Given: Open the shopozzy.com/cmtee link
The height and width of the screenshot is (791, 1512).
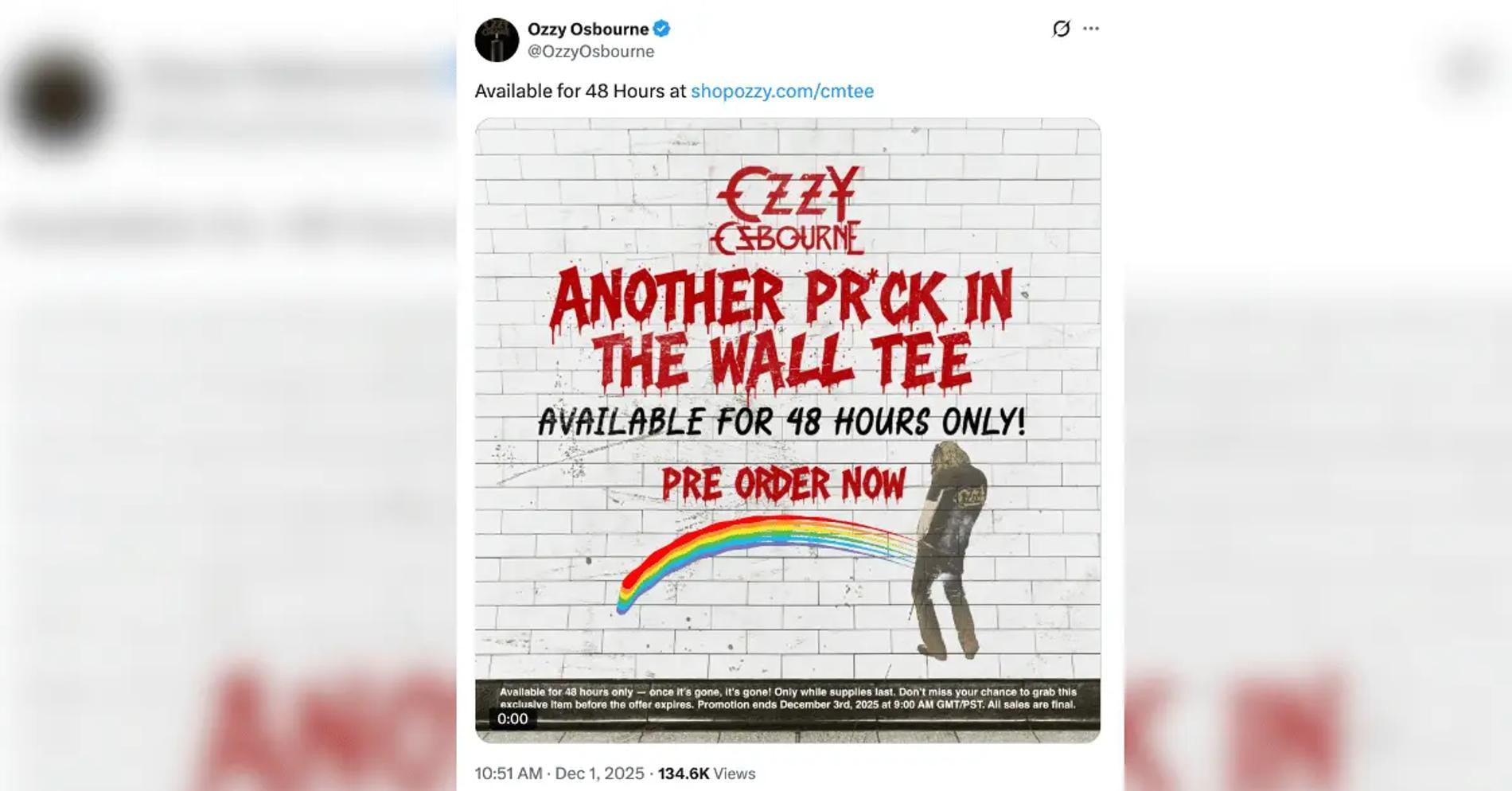Looking at the screenshot, I should (x=782, y=92).
